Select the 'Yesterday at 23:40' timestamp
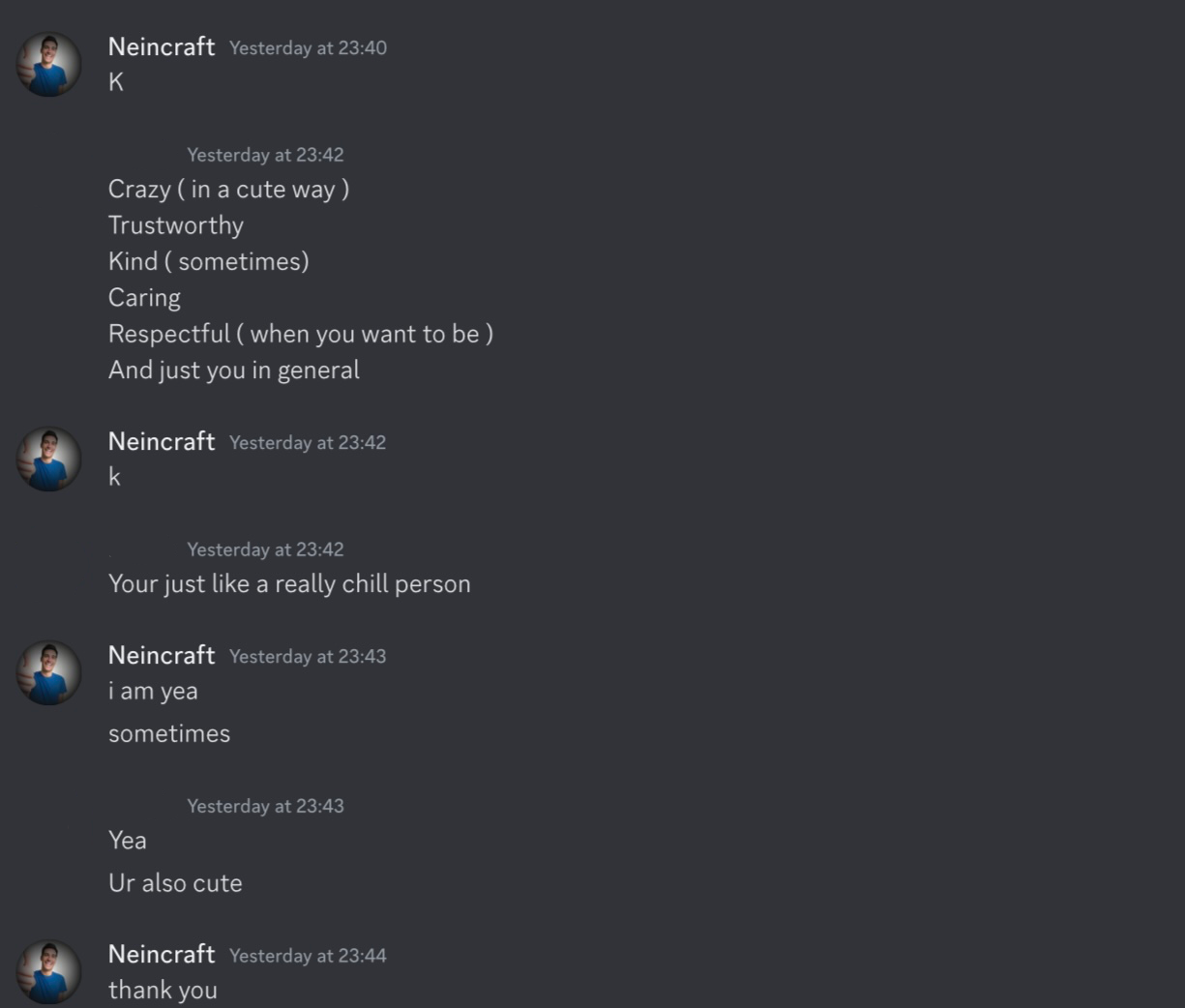Image resolution: width=1185 pixels, height=1008 pixels. (x=308, y=48)
